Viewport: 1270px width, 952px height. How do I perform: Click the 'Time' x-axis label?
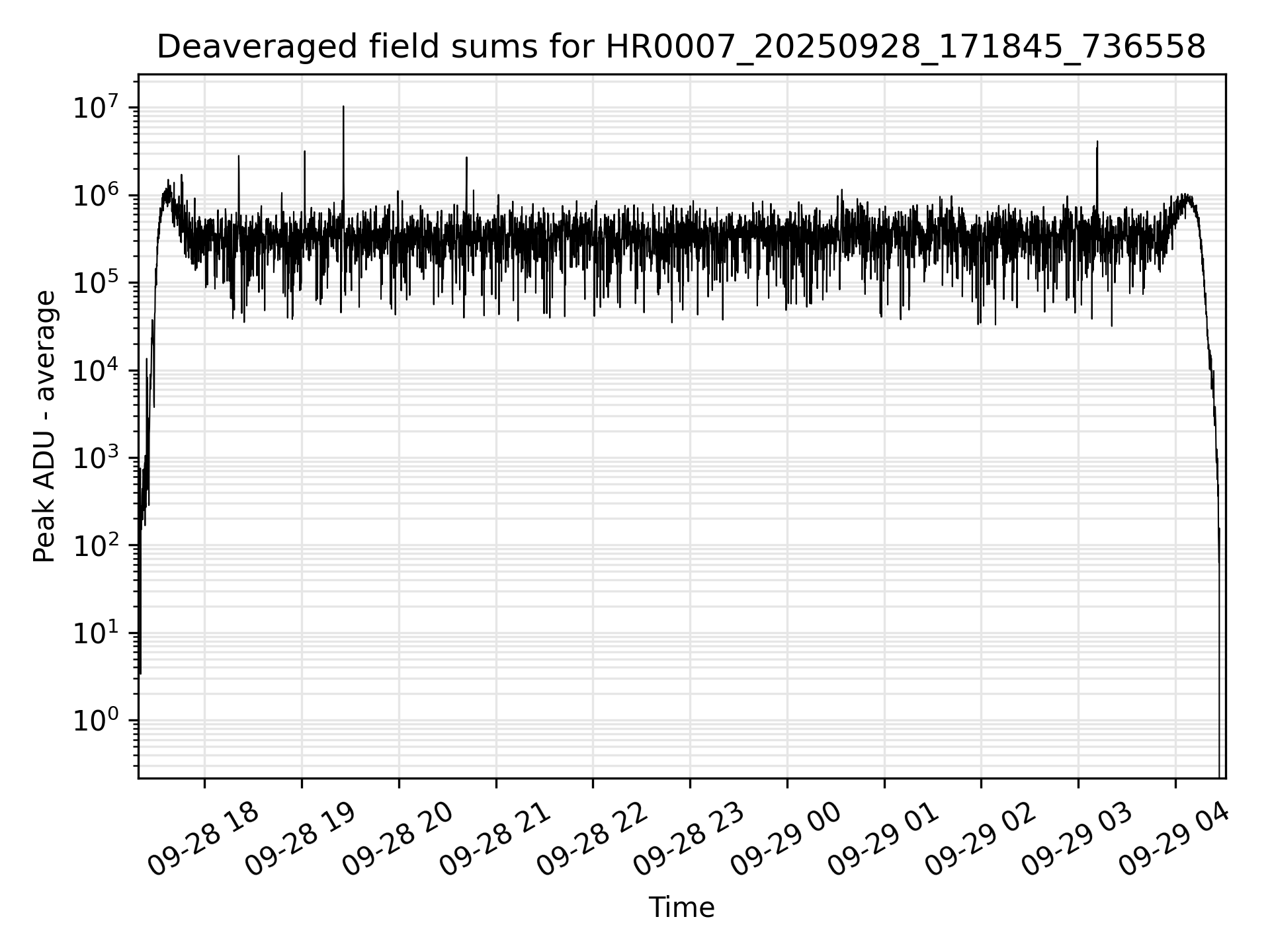(x=681, y=908)
